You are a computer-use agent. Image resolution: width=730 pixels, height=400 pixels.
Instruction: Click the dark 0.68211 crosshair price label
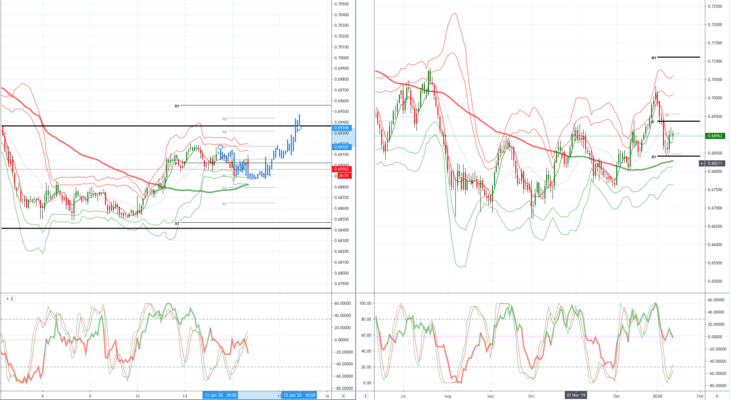pyautogui.click(x=712, y=163)
